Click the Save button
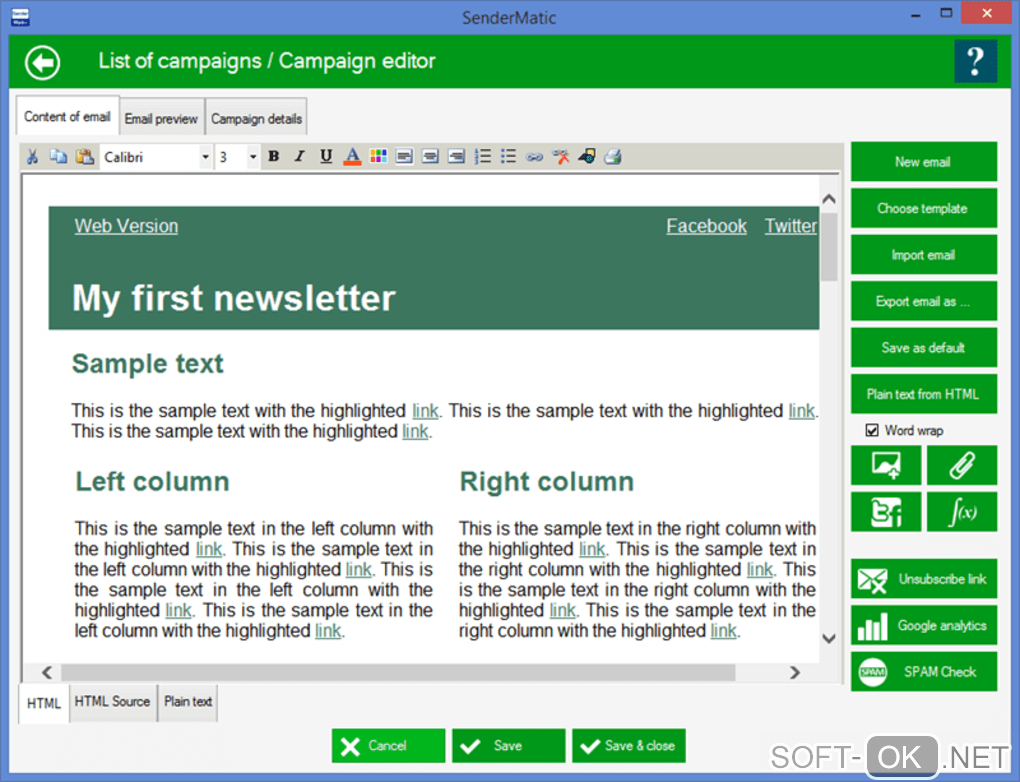Screen dimensions: 1020x782 coord(509,746)
